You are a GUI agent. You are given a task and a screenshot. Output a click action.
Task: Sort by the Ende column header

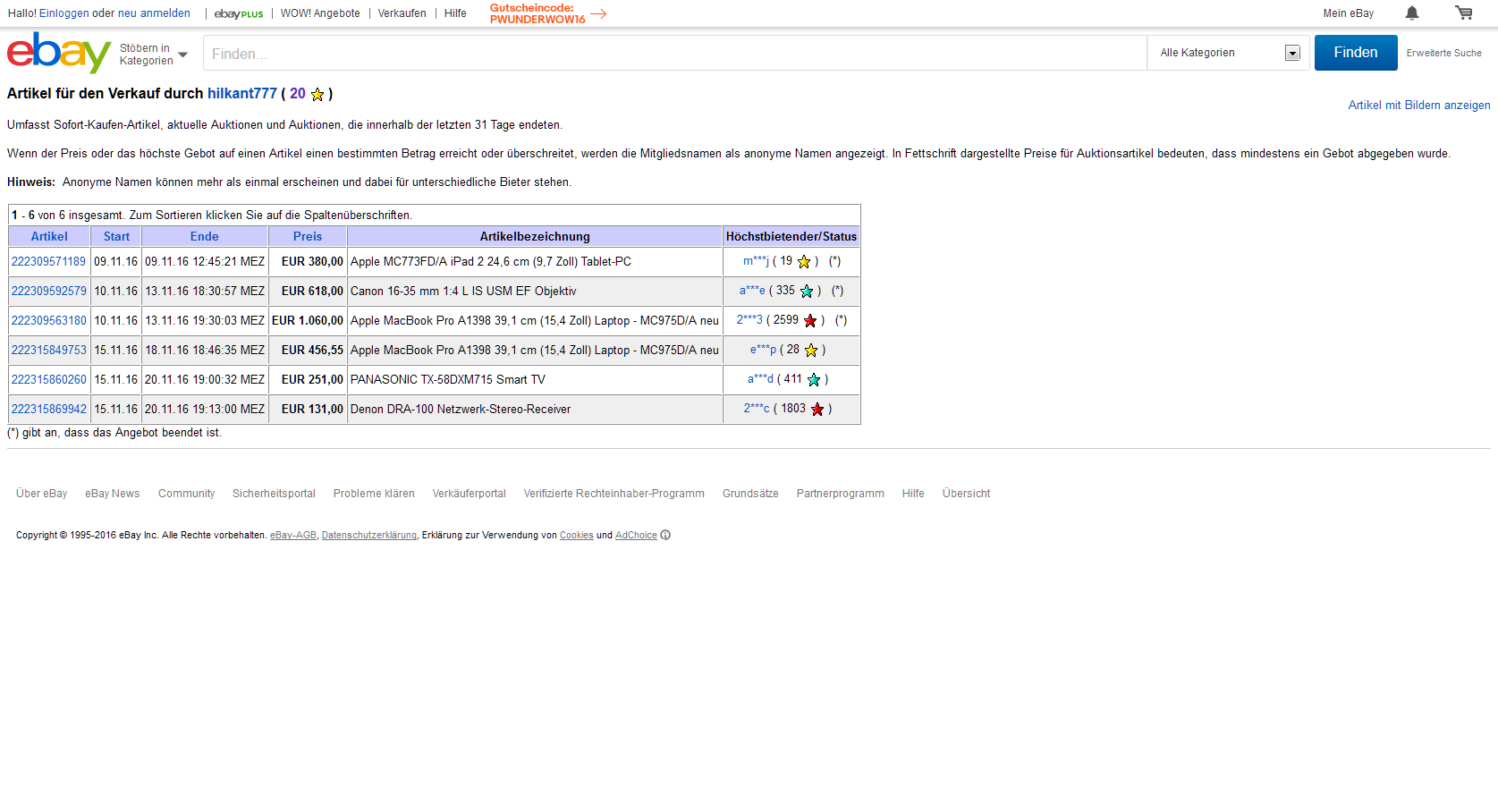point(204,236)
